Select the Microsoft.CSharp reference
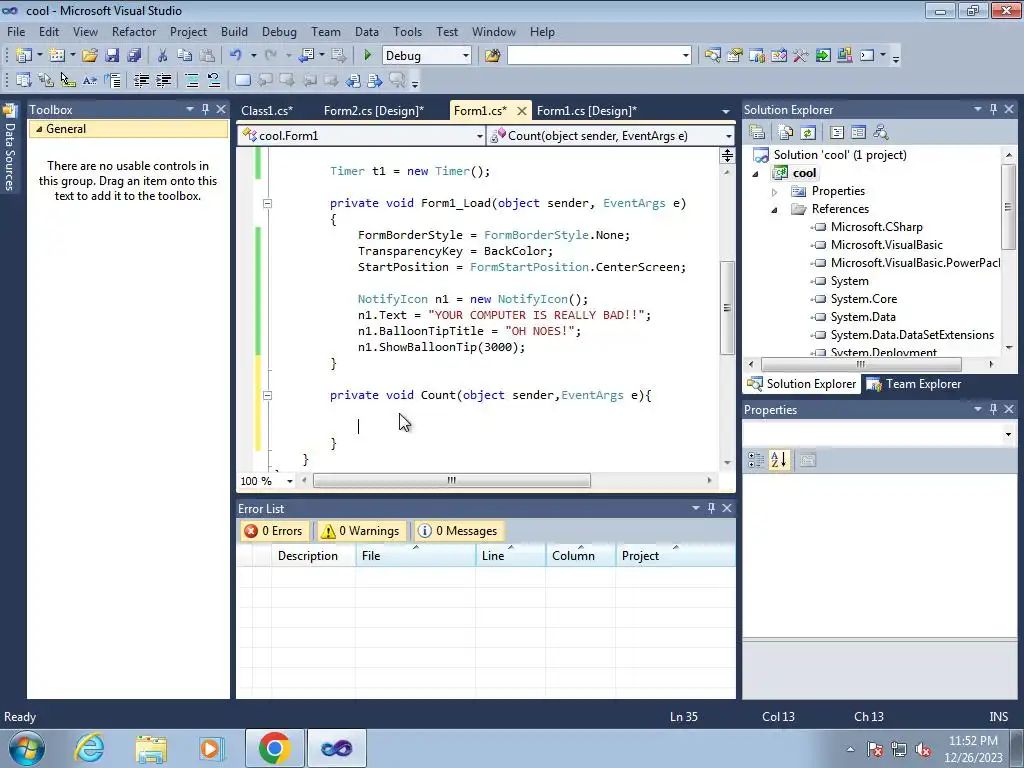1024x768 pixels. (x=876, y=227)
